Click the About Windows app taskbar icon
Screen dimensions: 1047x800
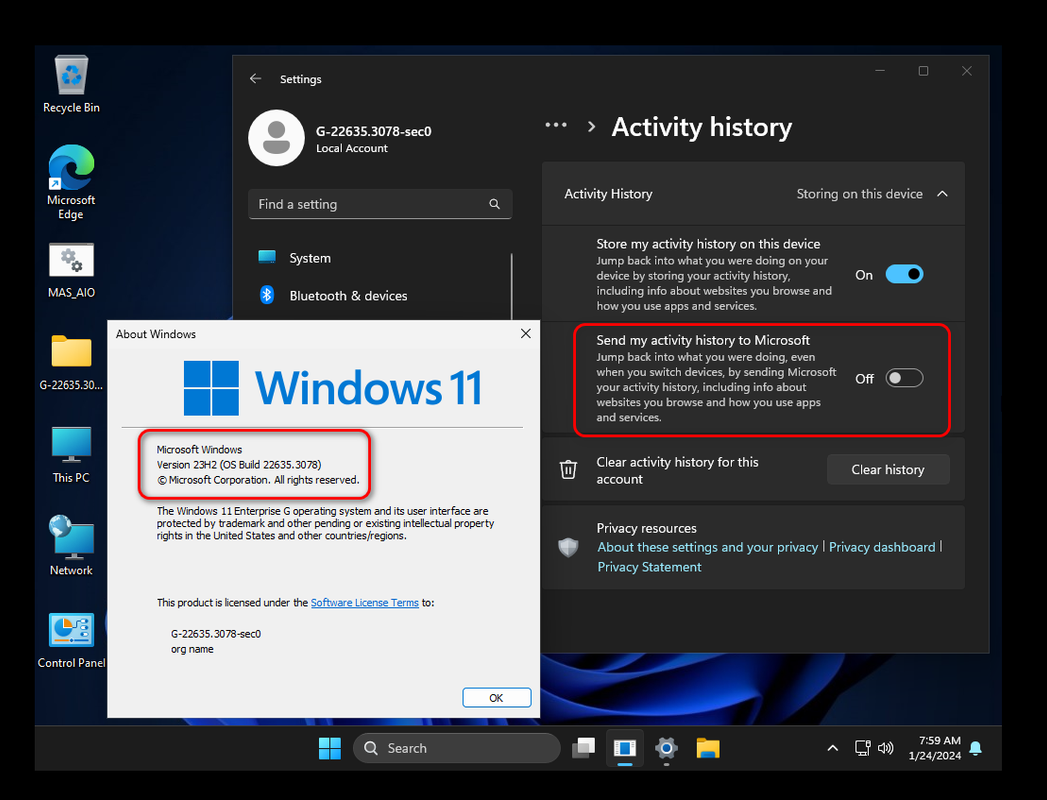click(625, 748)
